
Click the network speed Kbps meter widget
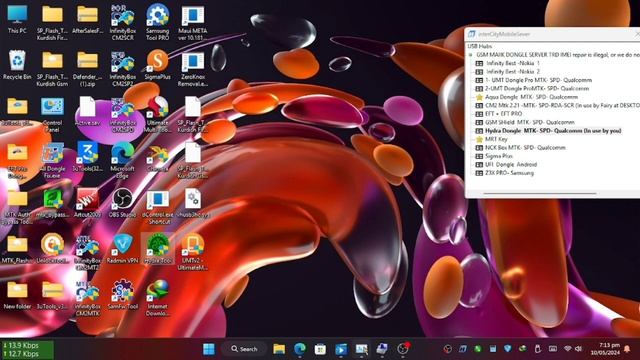tap(27, 350)
